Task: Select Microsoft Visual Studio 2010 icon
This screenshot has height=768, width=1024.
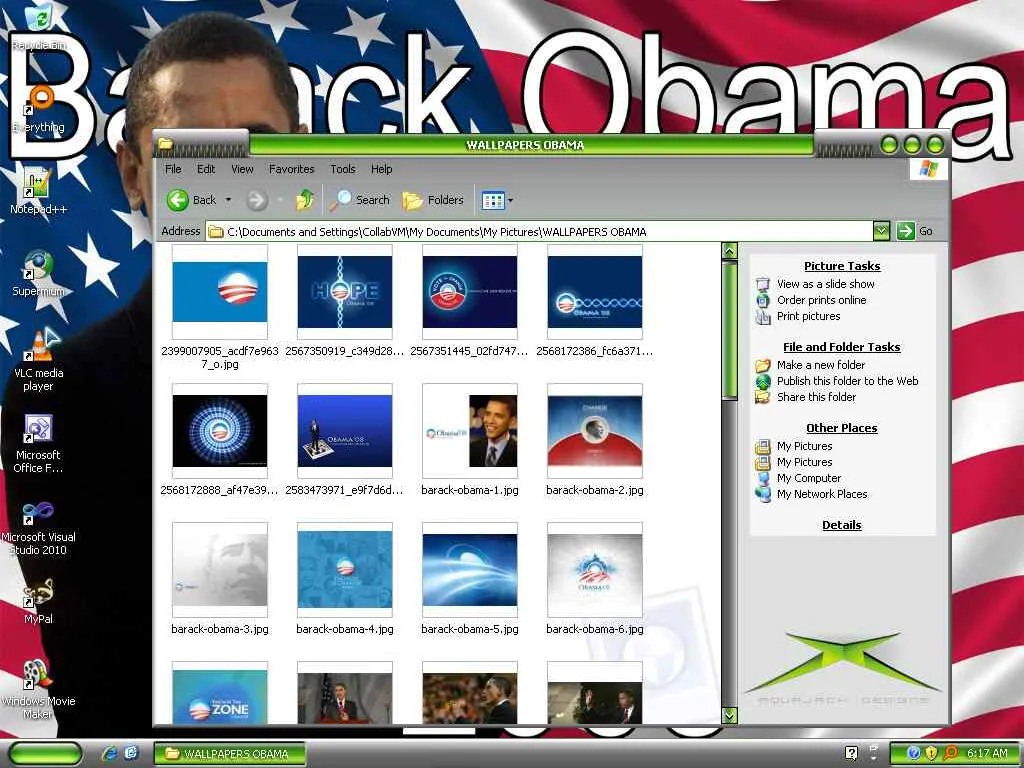Action: click(39, 528)
